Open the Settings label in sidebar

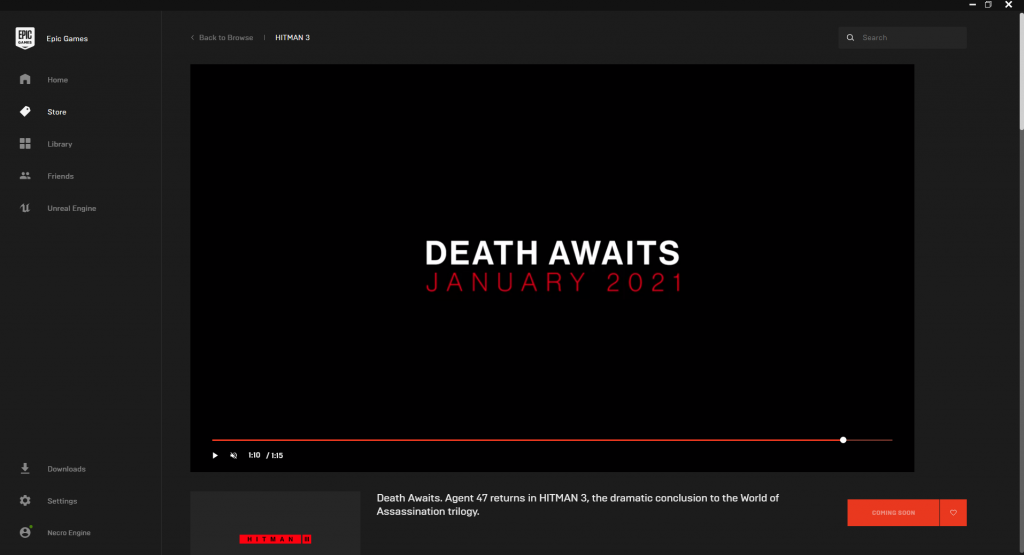pyautogui.click(x=62, y=501)
